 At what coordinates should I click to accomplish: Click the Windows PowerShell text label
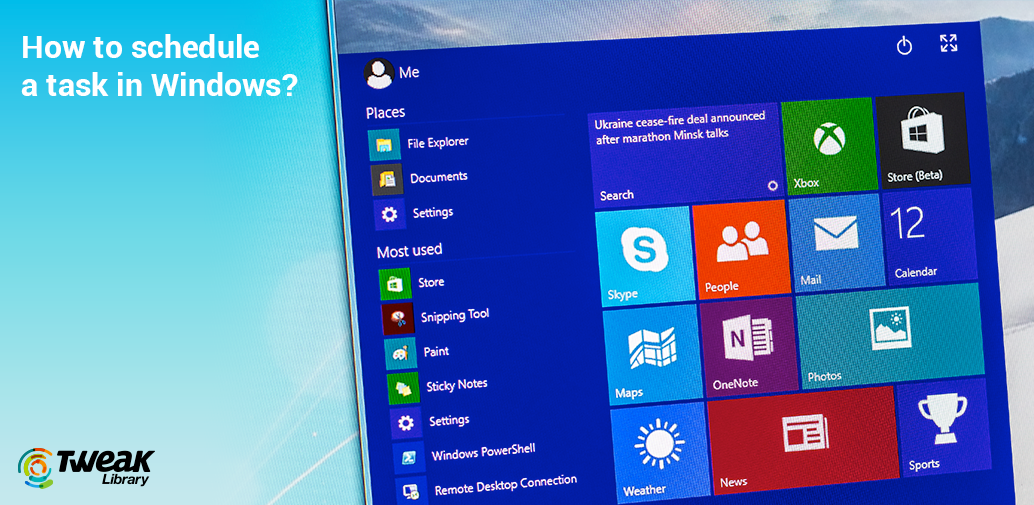point(483,453)
